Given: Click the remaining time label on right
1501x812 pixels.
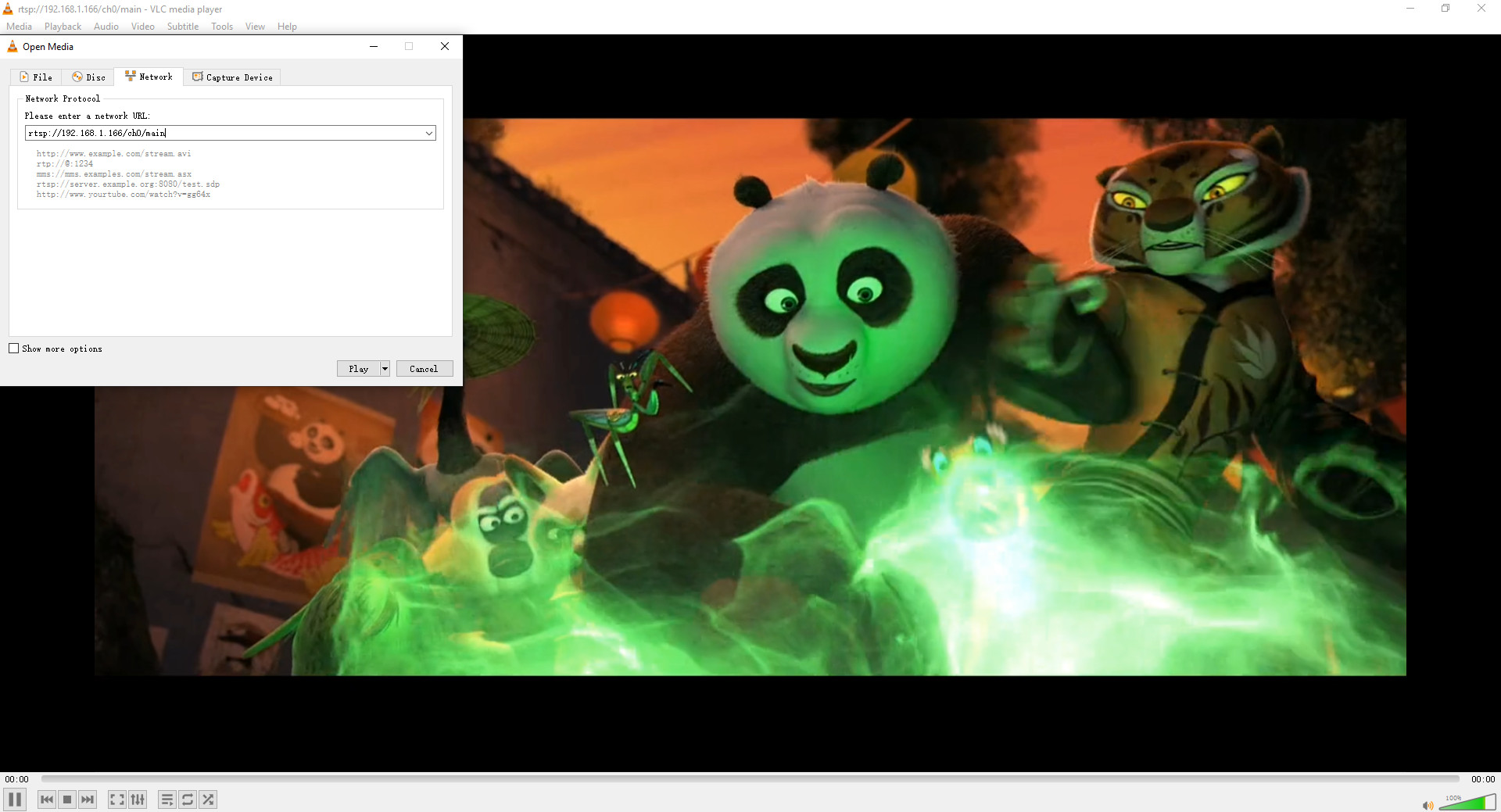Looking at the screenshot, I should click(x=1482, y=779).
